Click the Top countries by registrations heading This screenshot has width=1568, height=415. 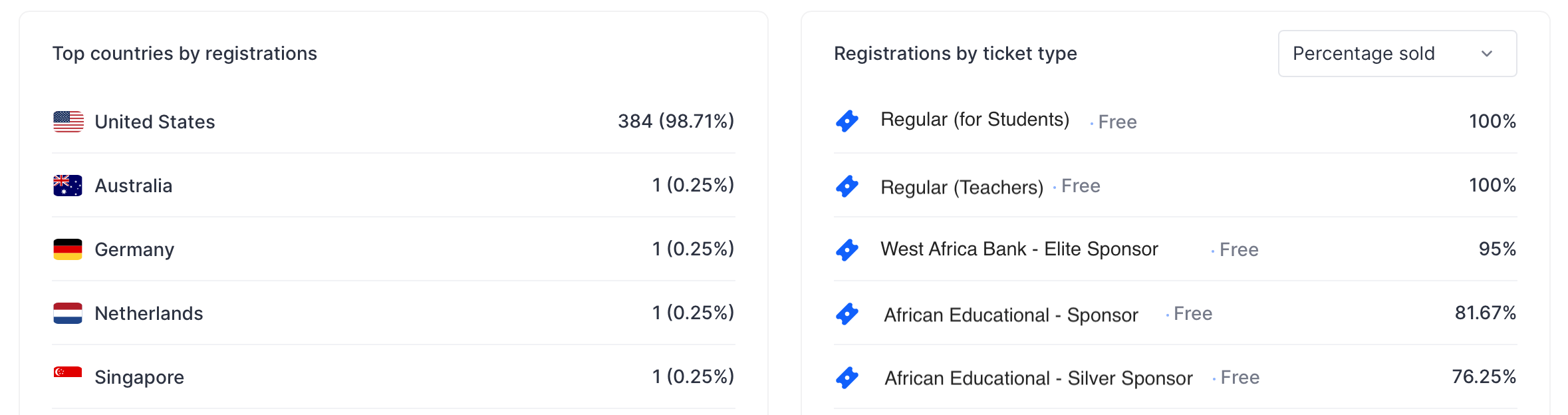click(185, 53)
